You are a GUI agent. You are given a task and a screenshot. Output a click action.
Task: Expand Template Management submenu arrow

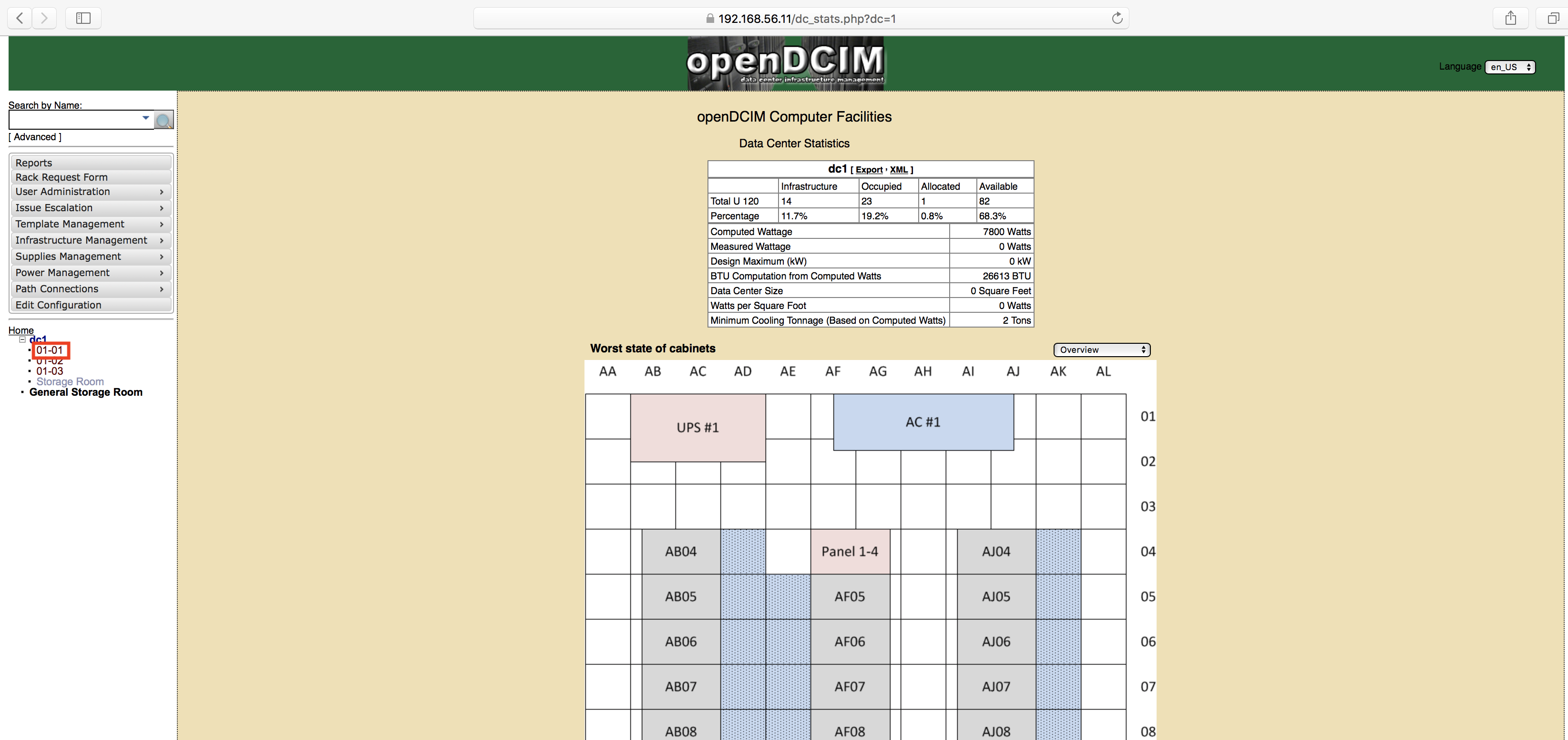[161, 225]
